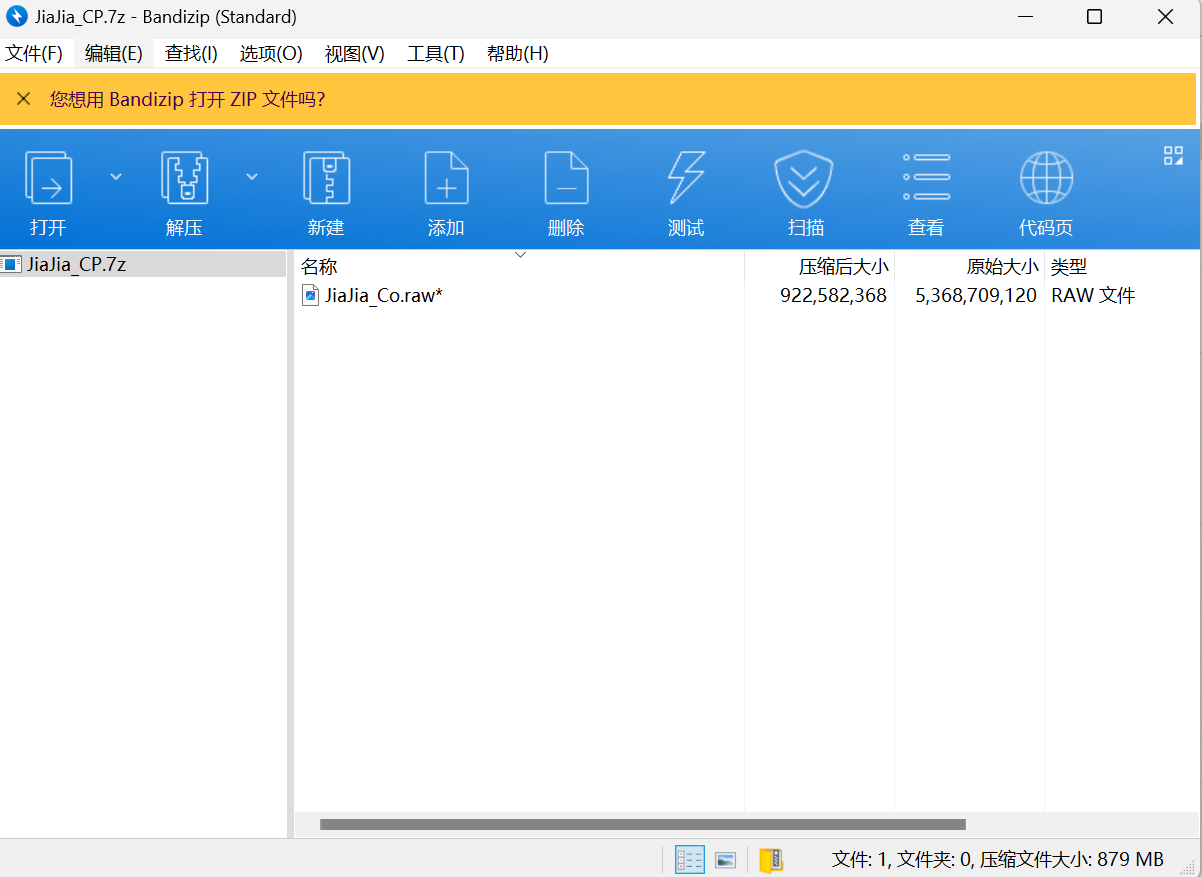The width and height of the screenshot is (1202, 877).
Task: Click the compressed size value 922,582,368
Action: [x=833, y=295]
